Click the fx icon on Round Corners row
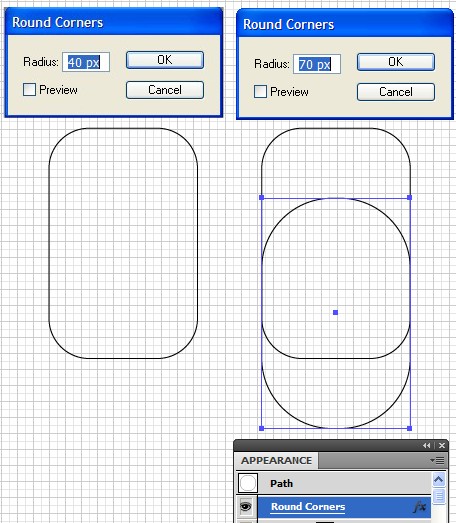 [x=419, y=507]
